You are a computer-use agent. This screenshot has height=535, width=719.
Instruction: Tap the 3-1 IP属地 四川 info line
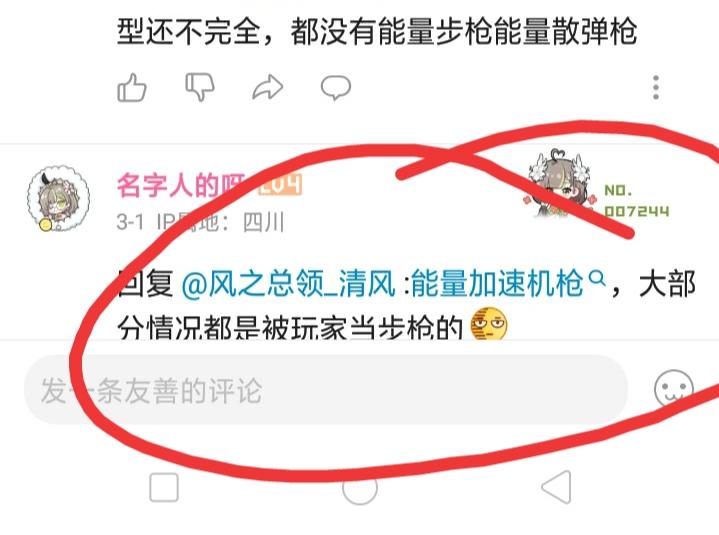coord(200,222)
